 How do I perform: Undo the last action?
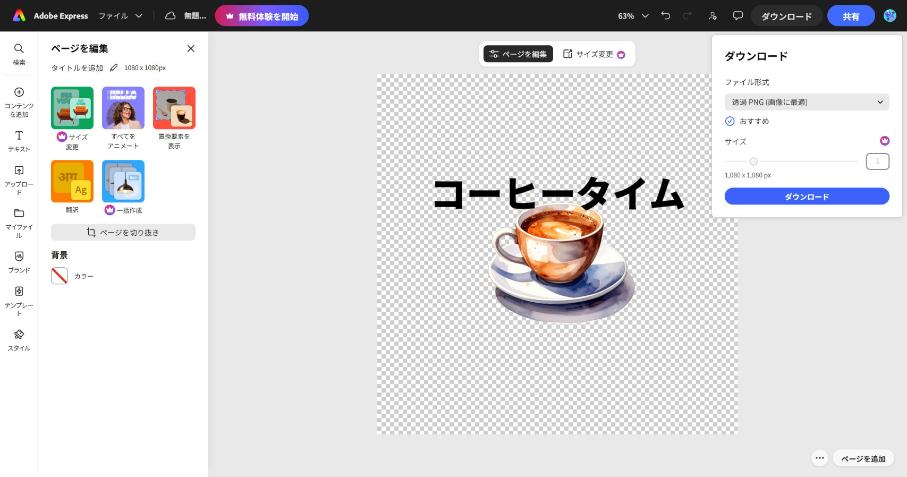coord(666,16)
